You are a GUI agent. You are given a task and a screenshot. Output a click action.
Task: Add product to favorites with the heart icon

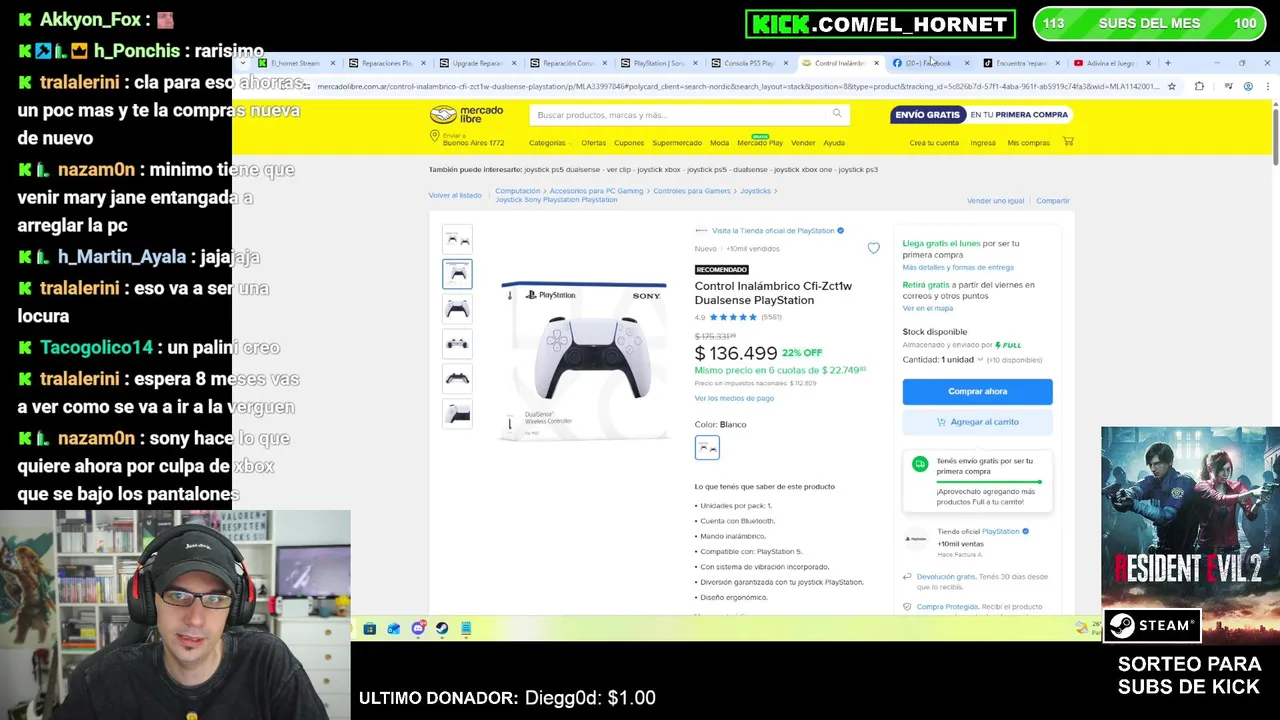click(873, 248)
